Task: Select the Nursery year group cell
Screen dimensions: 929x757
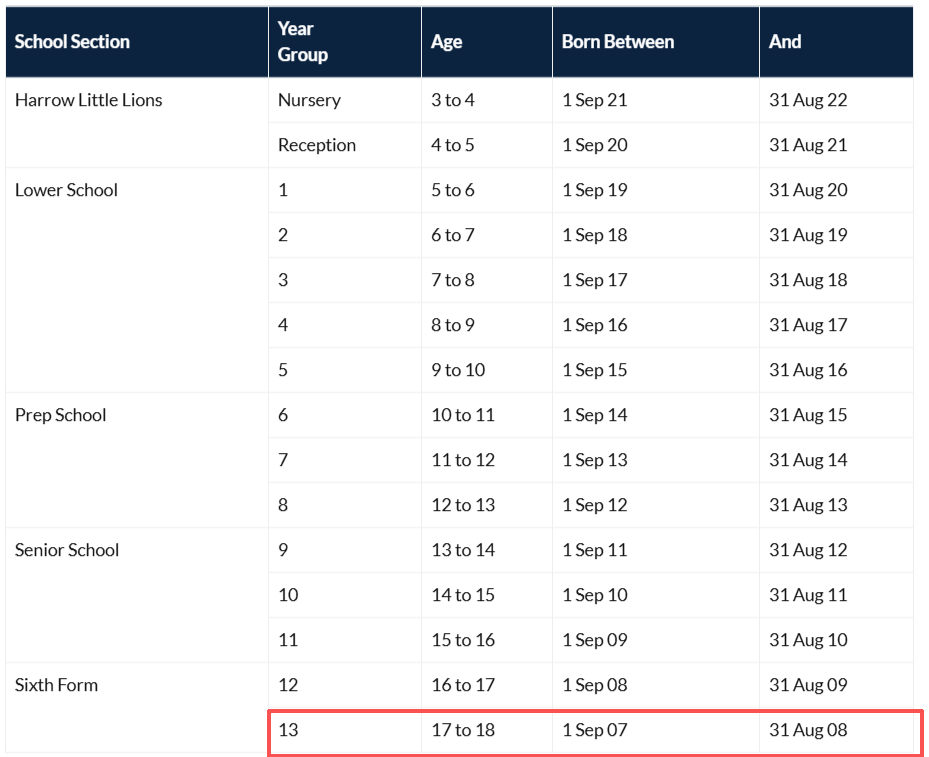Action: (309, 100)
